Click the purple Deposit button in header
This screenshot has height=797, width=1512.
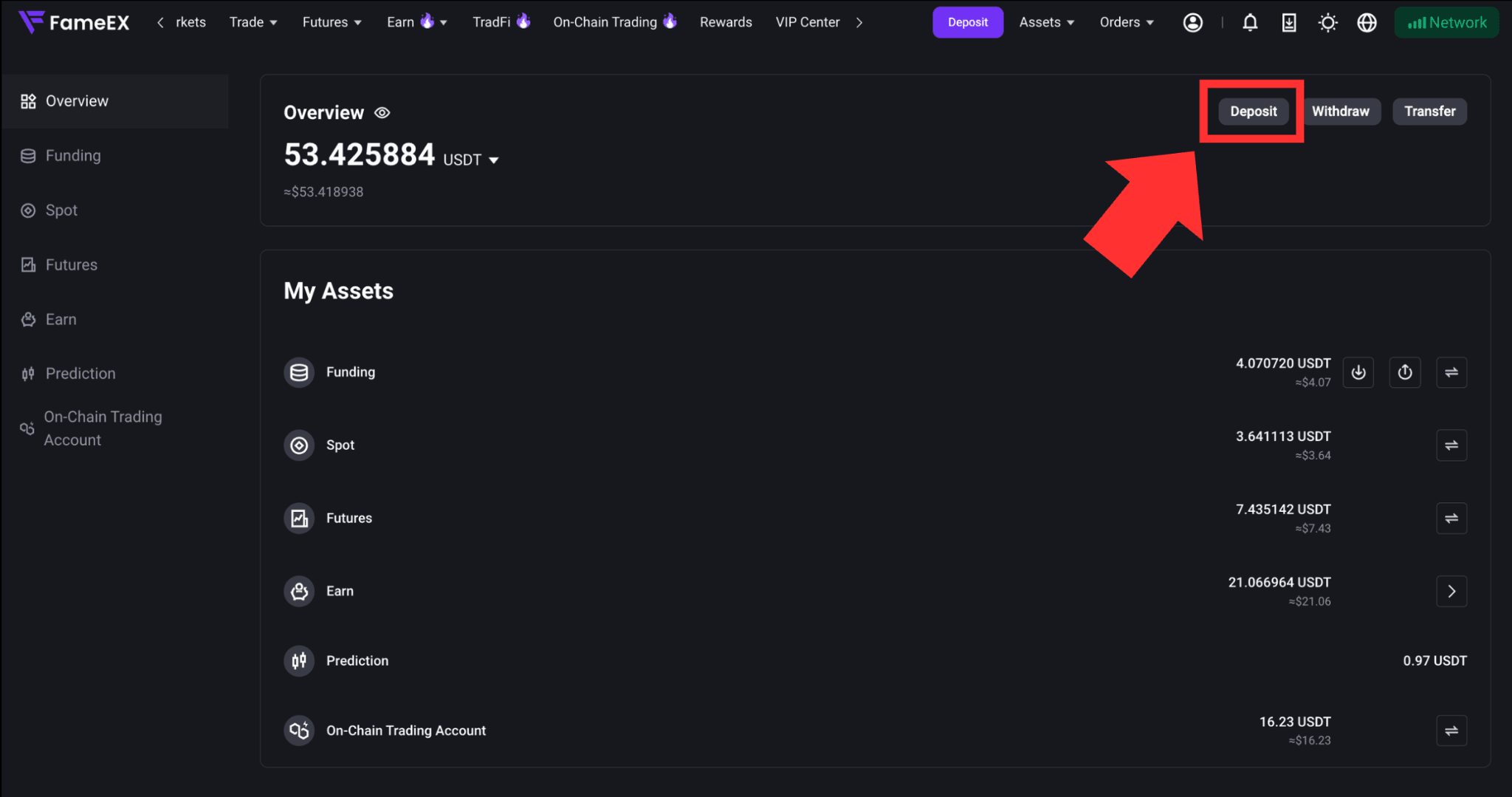click(x=967, y=22)
